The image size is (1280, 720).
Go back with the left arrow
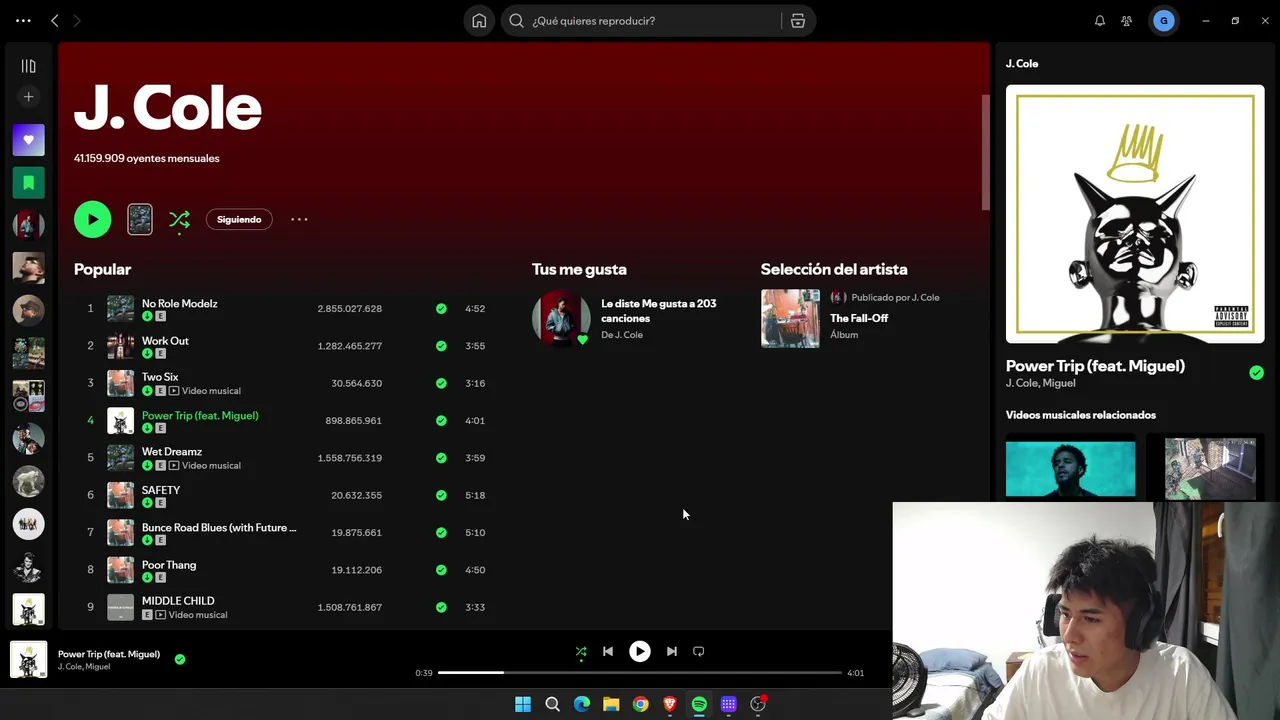[x=55, y=20]
